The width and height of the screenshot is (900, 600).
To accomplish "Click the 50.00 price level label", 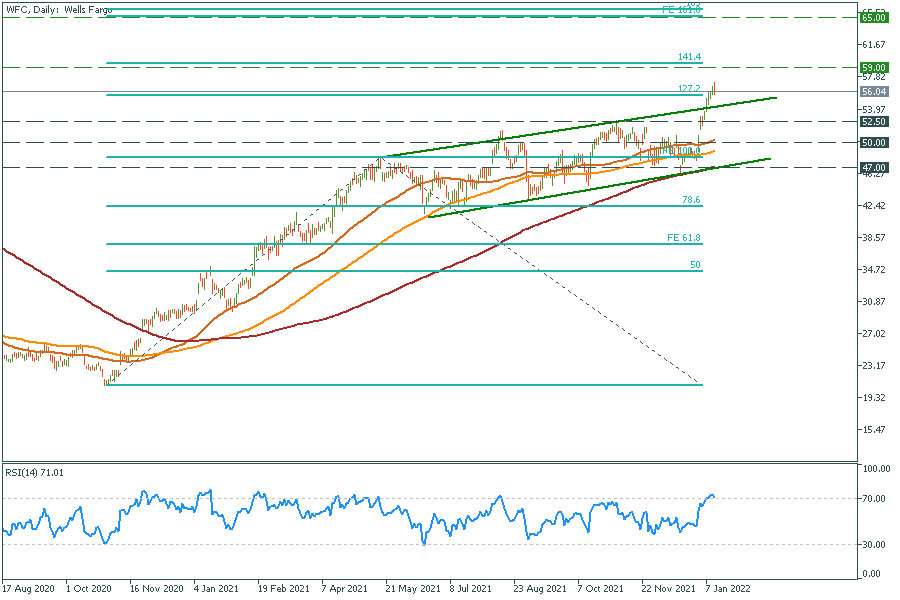I will (x=874, y=143).
